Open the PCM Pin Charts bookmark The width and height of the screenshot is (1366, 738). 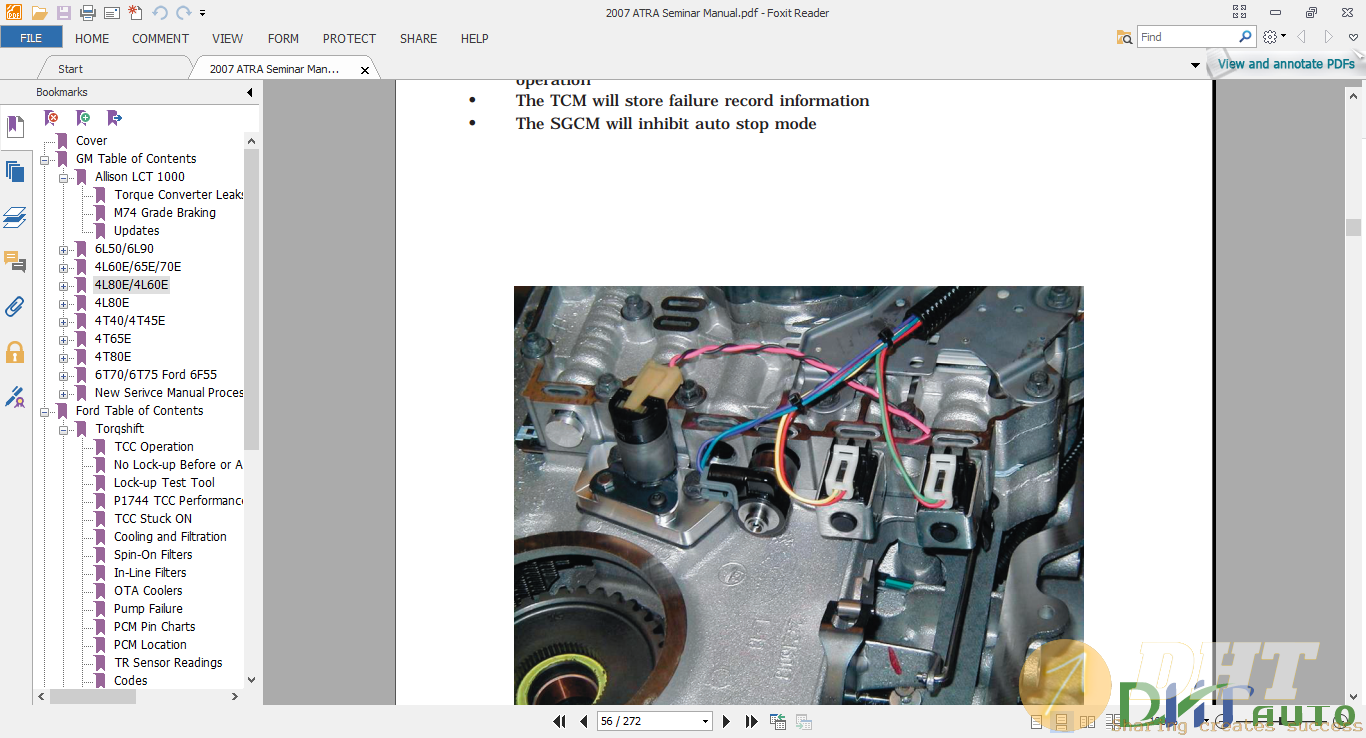click(x=155, y=627)
